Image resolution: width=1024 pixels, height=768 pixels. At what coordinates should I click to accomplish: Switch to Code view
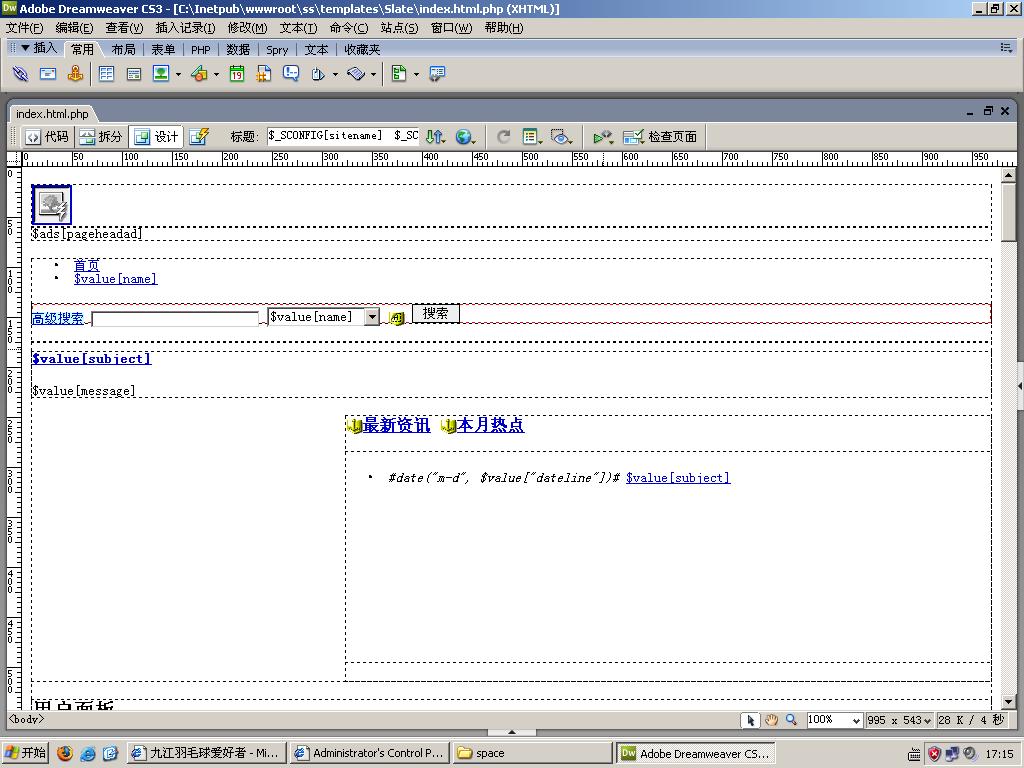coord(47,136)
